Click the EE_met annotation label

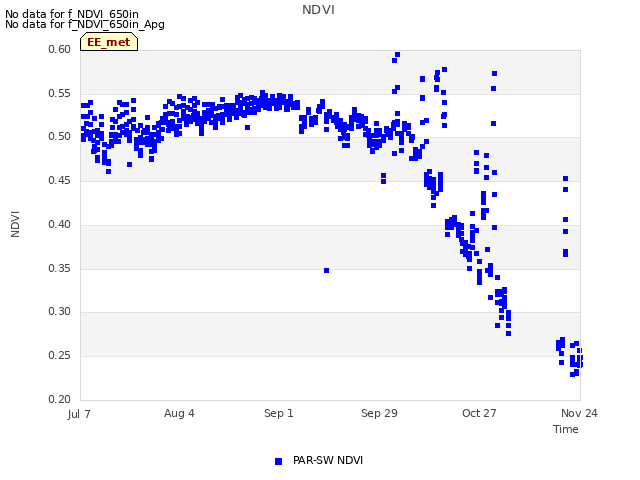click(x=109, y=42)
